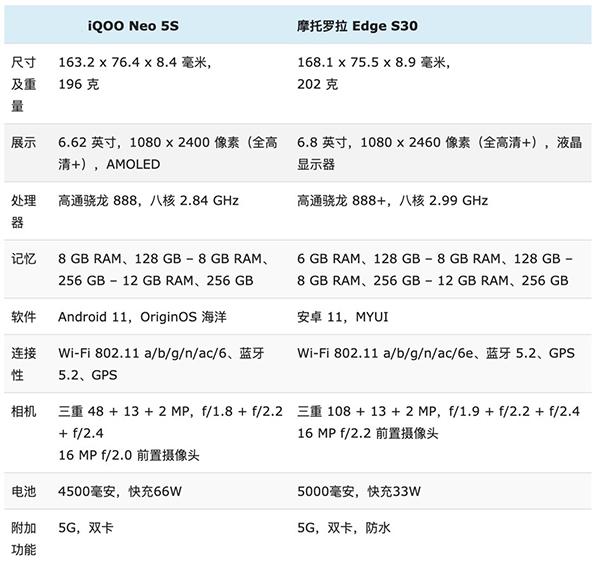Screen dimensions: 600x566
Task: Select the 高通骁龙 888+ 2.99 GHz cell
Action: point(392,201)
